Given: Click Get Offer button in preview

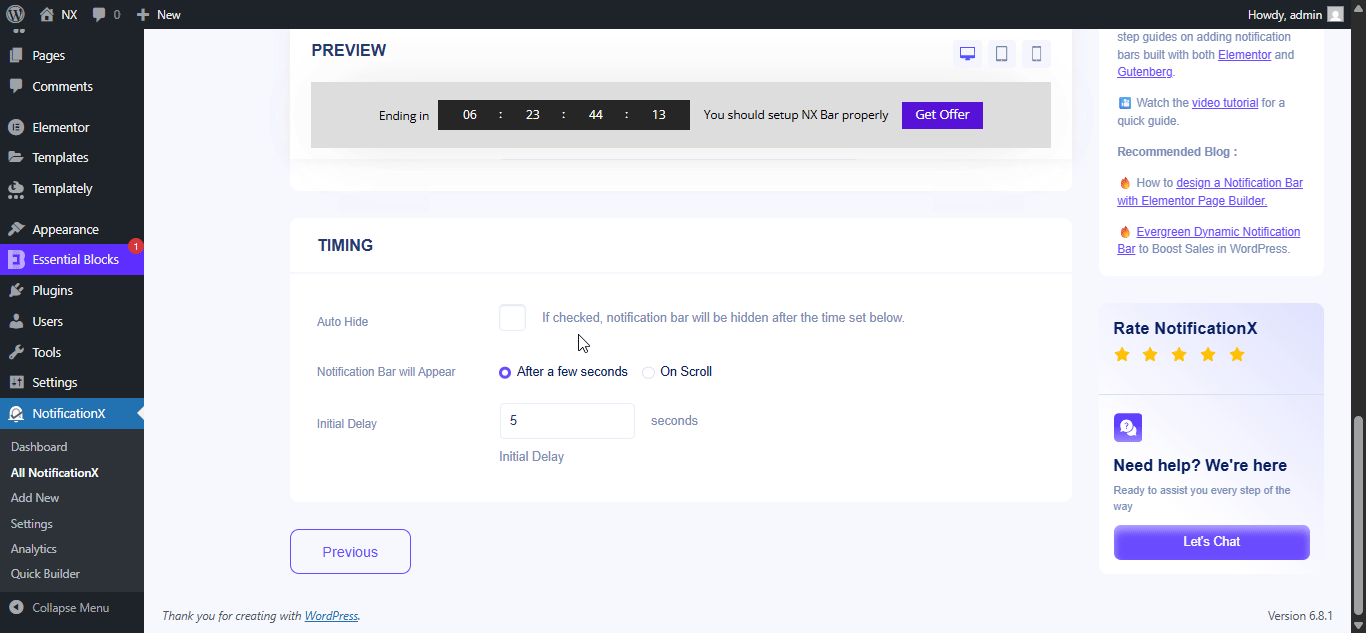Looking at the screenshot, I should click(942, 115).
